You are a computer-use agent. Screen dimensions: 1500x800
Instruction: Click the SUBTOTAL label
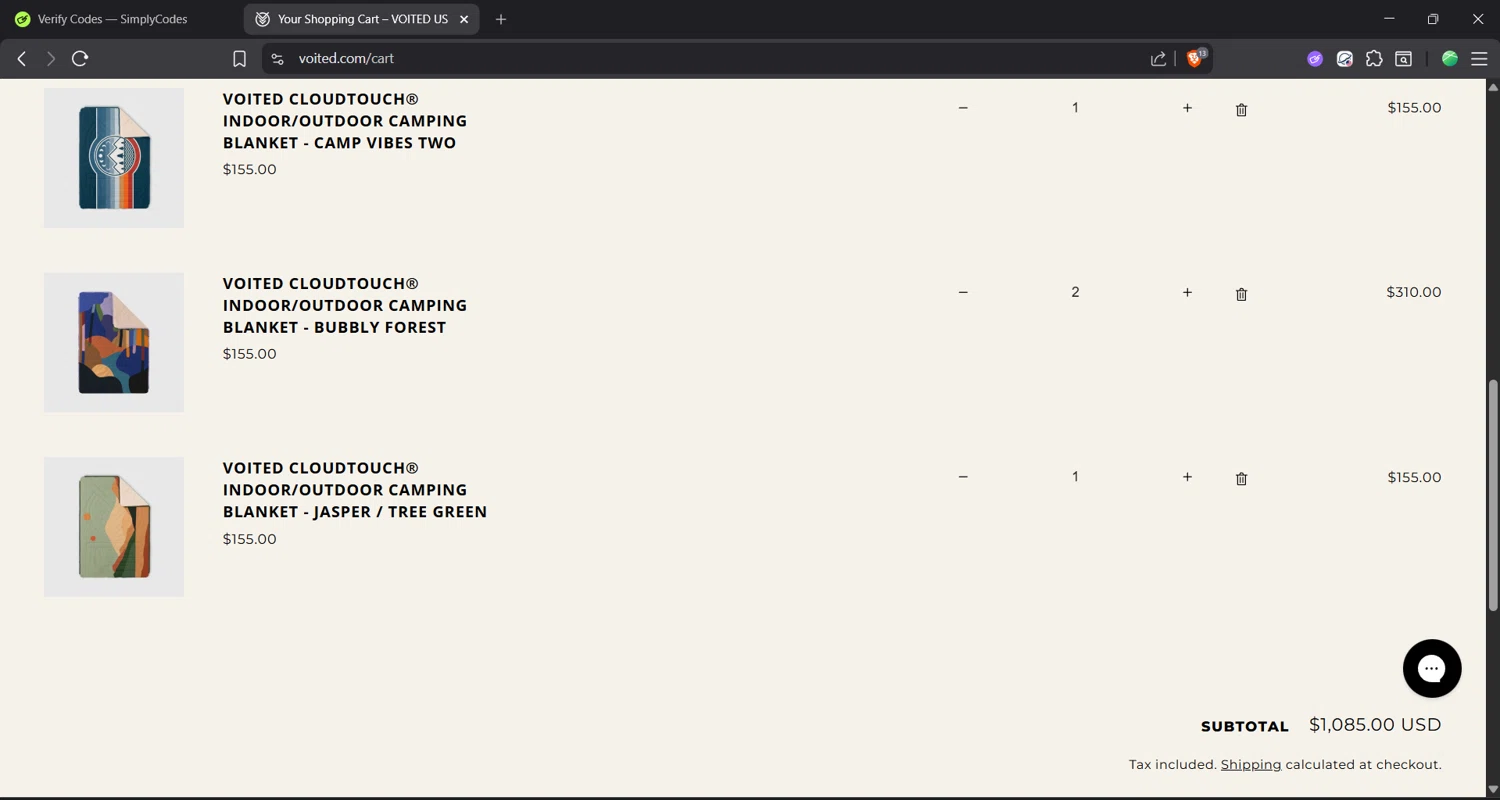click(x=1244, y=727)
